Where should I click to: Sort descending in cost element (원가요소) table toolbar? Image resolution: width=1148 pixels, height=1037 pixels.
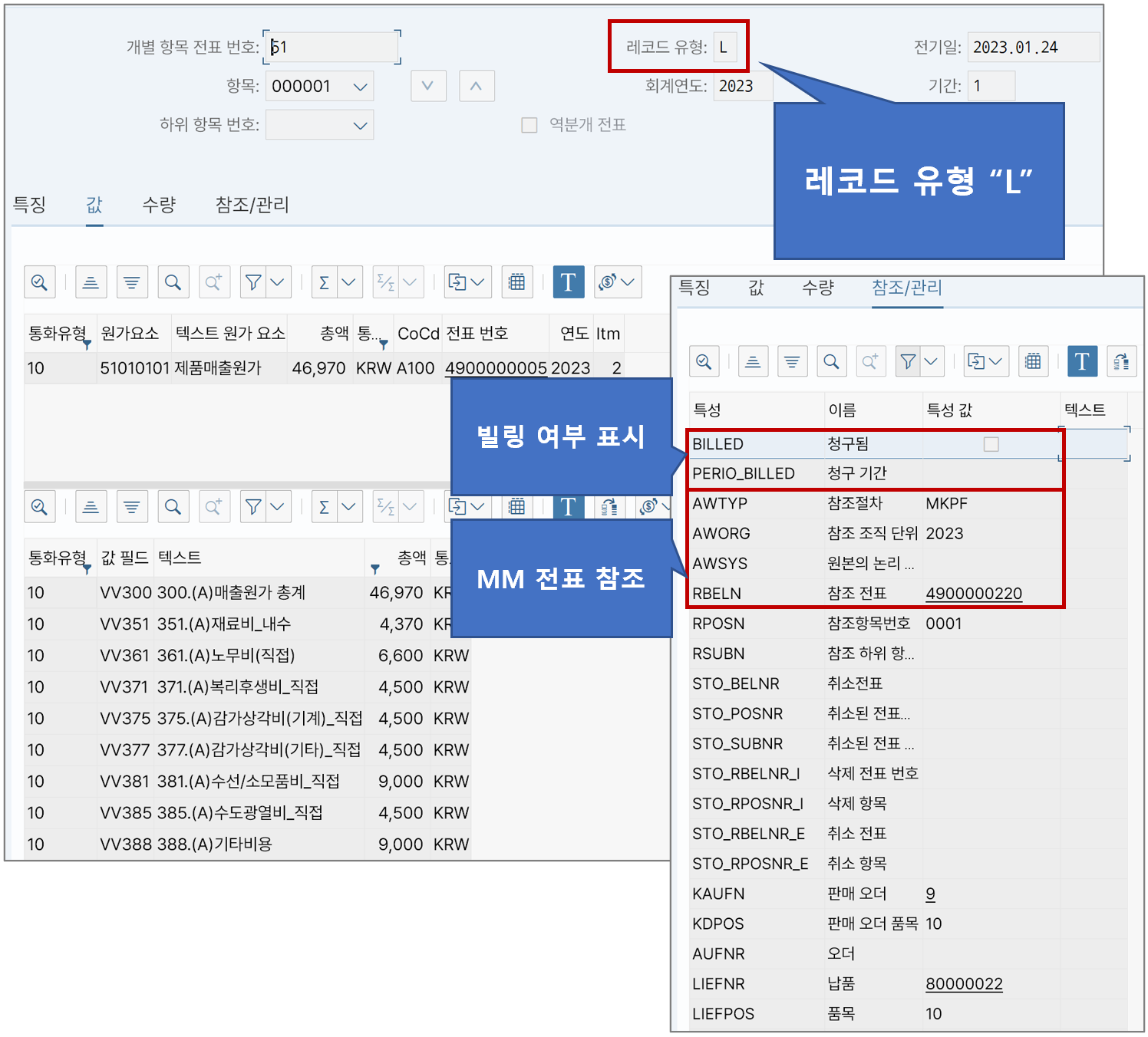pyautogui.click(x=132, y=282)
